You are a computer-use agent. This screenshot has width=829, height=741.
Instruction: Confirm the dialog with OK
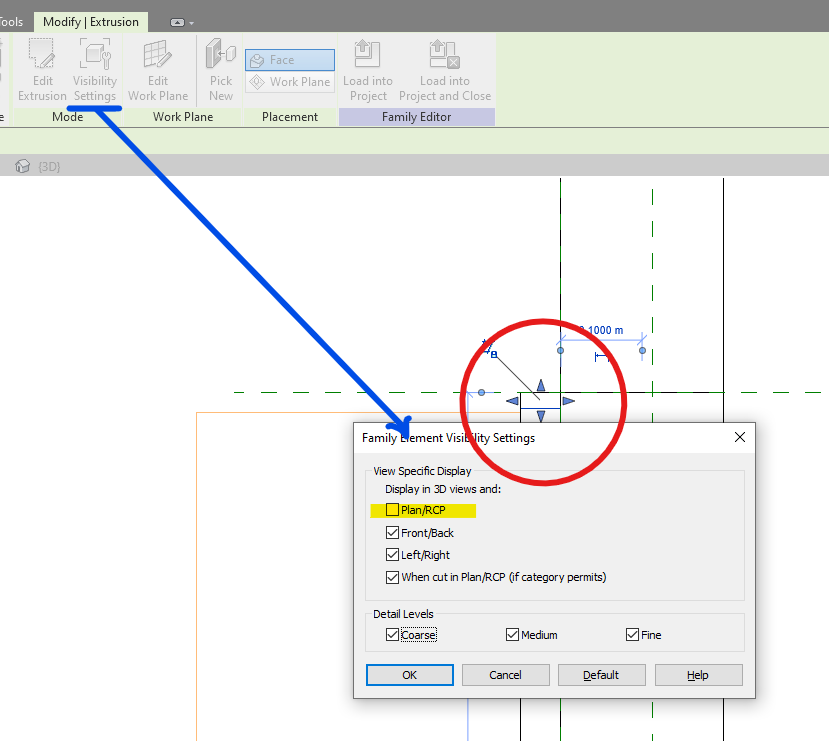410,675
